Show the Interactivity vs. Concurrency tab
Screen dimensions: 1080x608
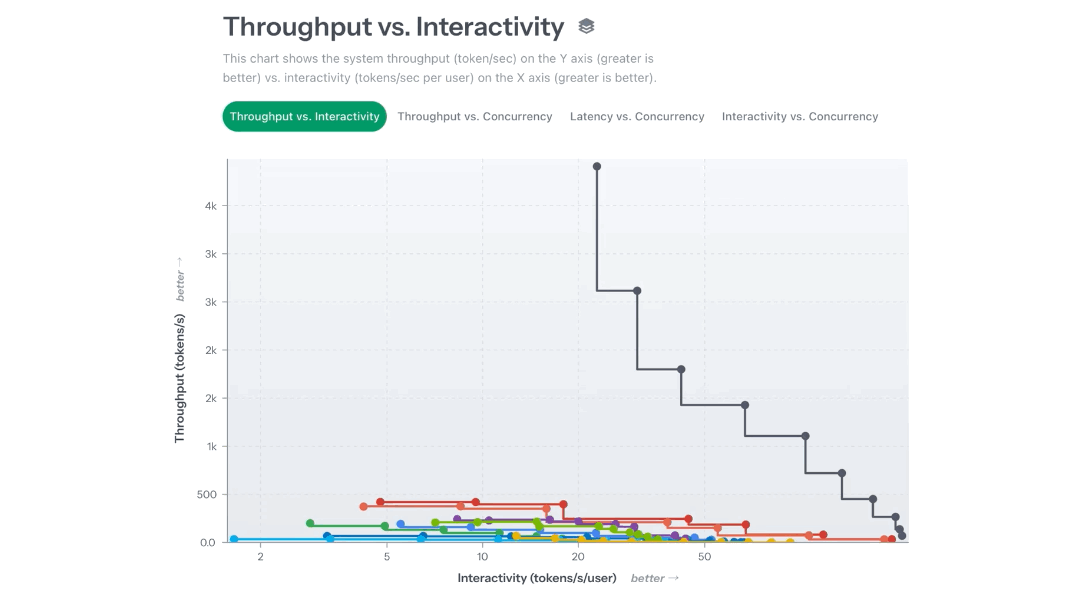(x=800, y=117)
